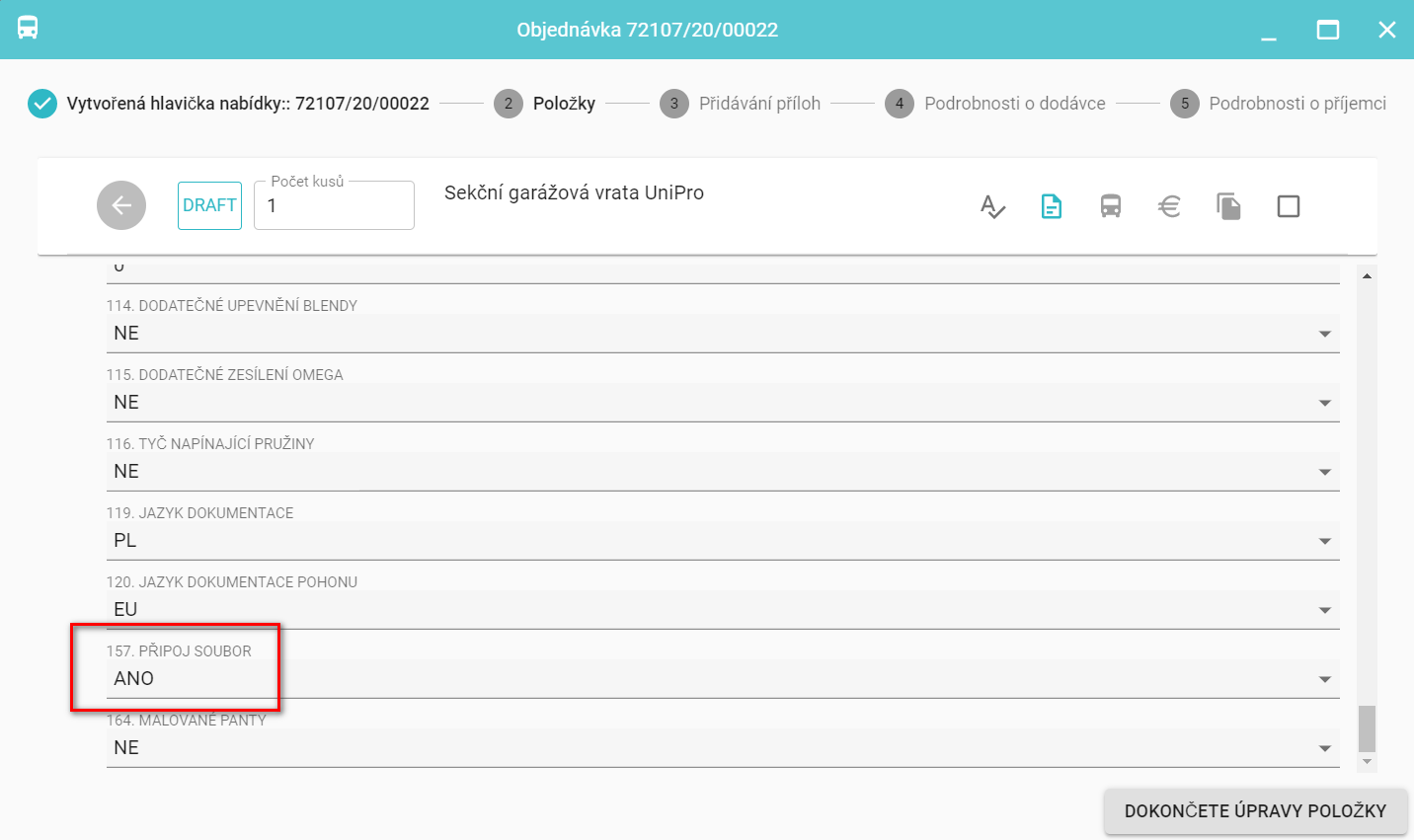Click the back arrow round button
Viewport: 1414px width, 840px height.
click(x=121, y=205)
